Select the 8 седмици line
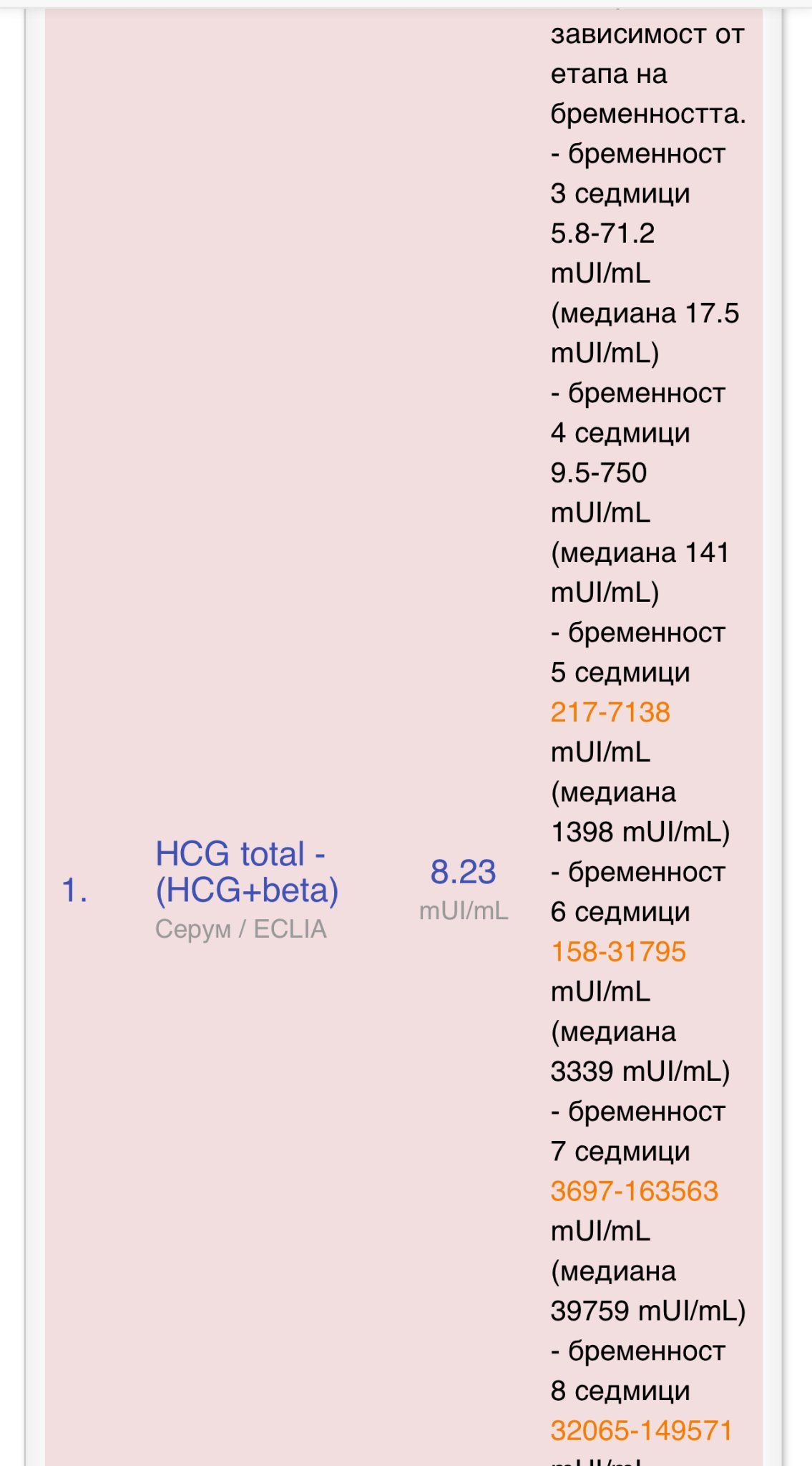Image resolution: width=812 pixels, height=1466 pixels. (620, 1391)
